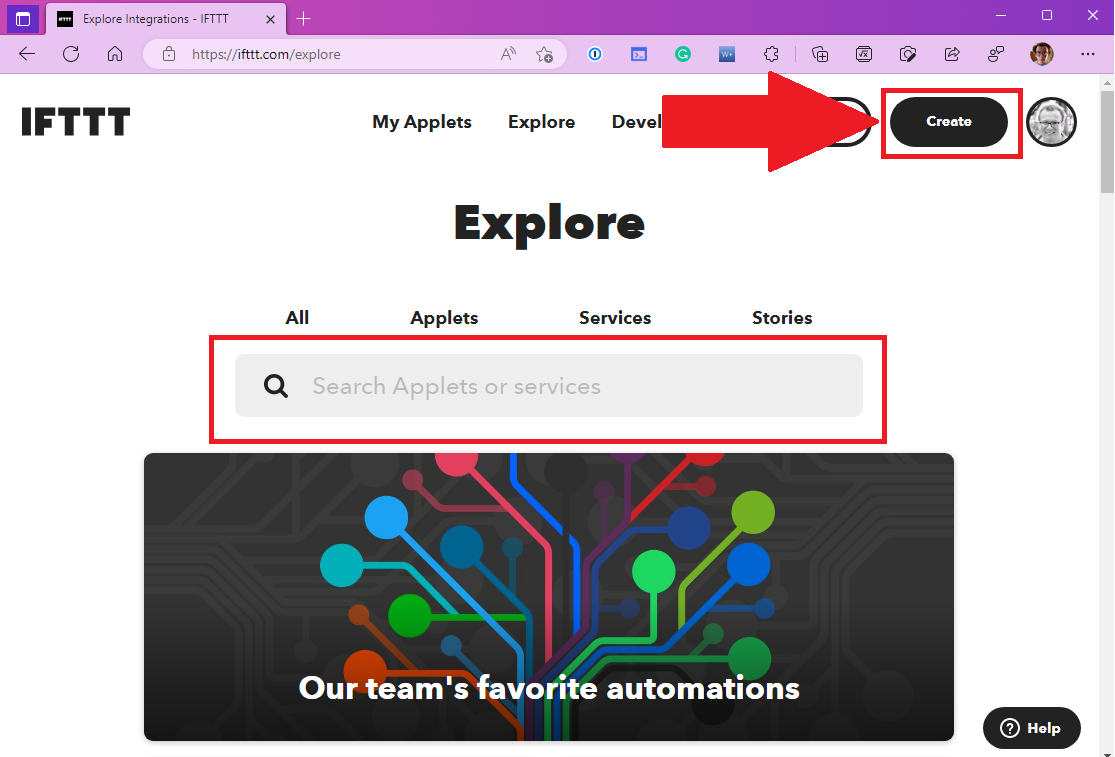This screenshot has width=1115, height=757.
Task: Select the Services tab
Action: pyautogui.click(x=615, y=318)
